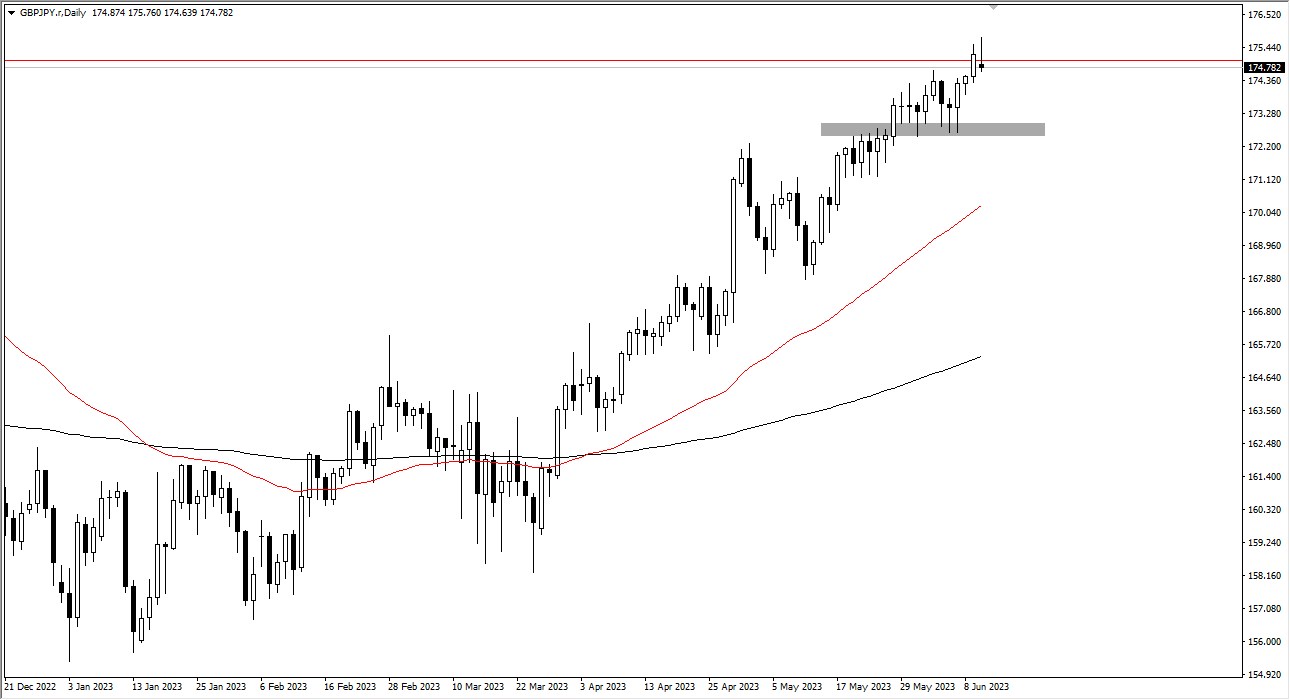This screenshot has width=1290, height=700.
Task: Click the 21 Dec 2022 date label
Action: pyautogui.click(x=30, y=687)
